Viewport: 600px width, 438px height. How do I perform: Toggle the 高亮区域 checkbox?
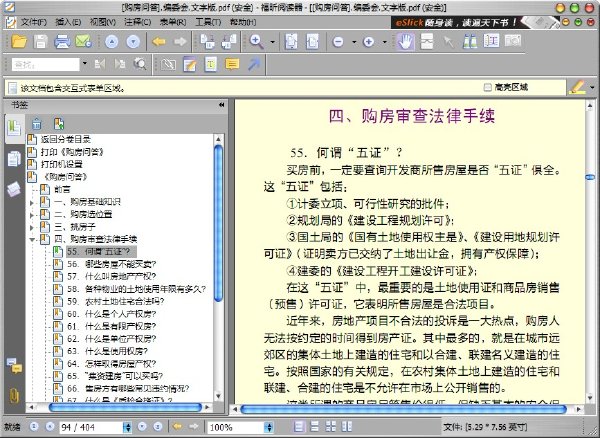pyautogui.click(x=487, y=88)
